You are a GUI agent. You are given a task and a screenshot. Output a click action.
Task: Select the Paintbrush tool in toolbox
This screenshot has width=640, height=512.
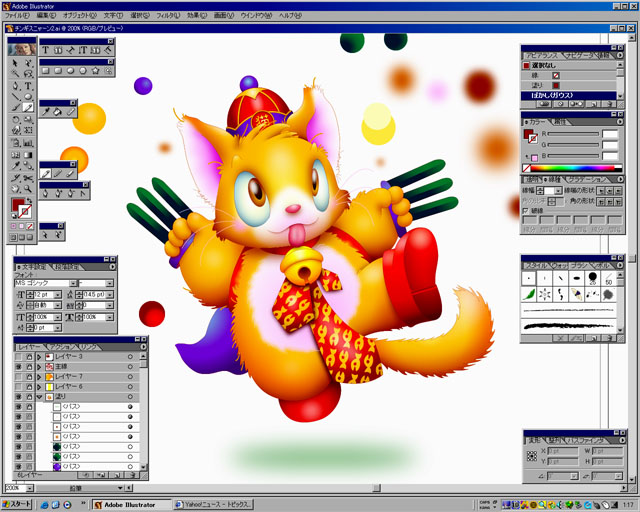16,108
